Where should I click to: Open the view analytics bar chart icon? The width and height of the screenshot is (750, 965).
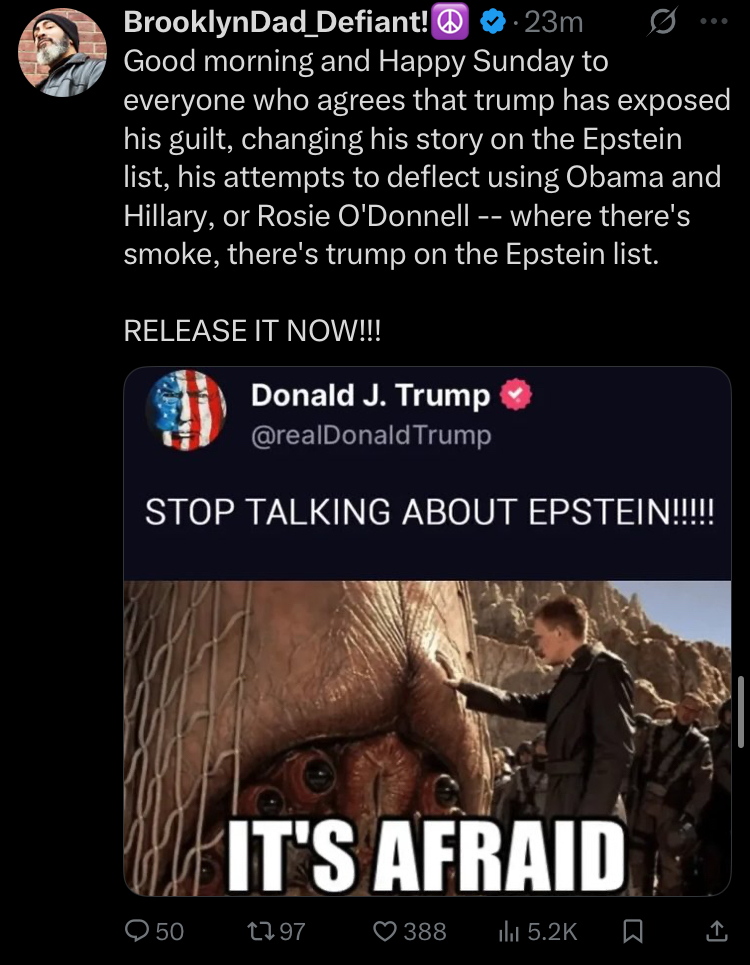coord(508,931)
